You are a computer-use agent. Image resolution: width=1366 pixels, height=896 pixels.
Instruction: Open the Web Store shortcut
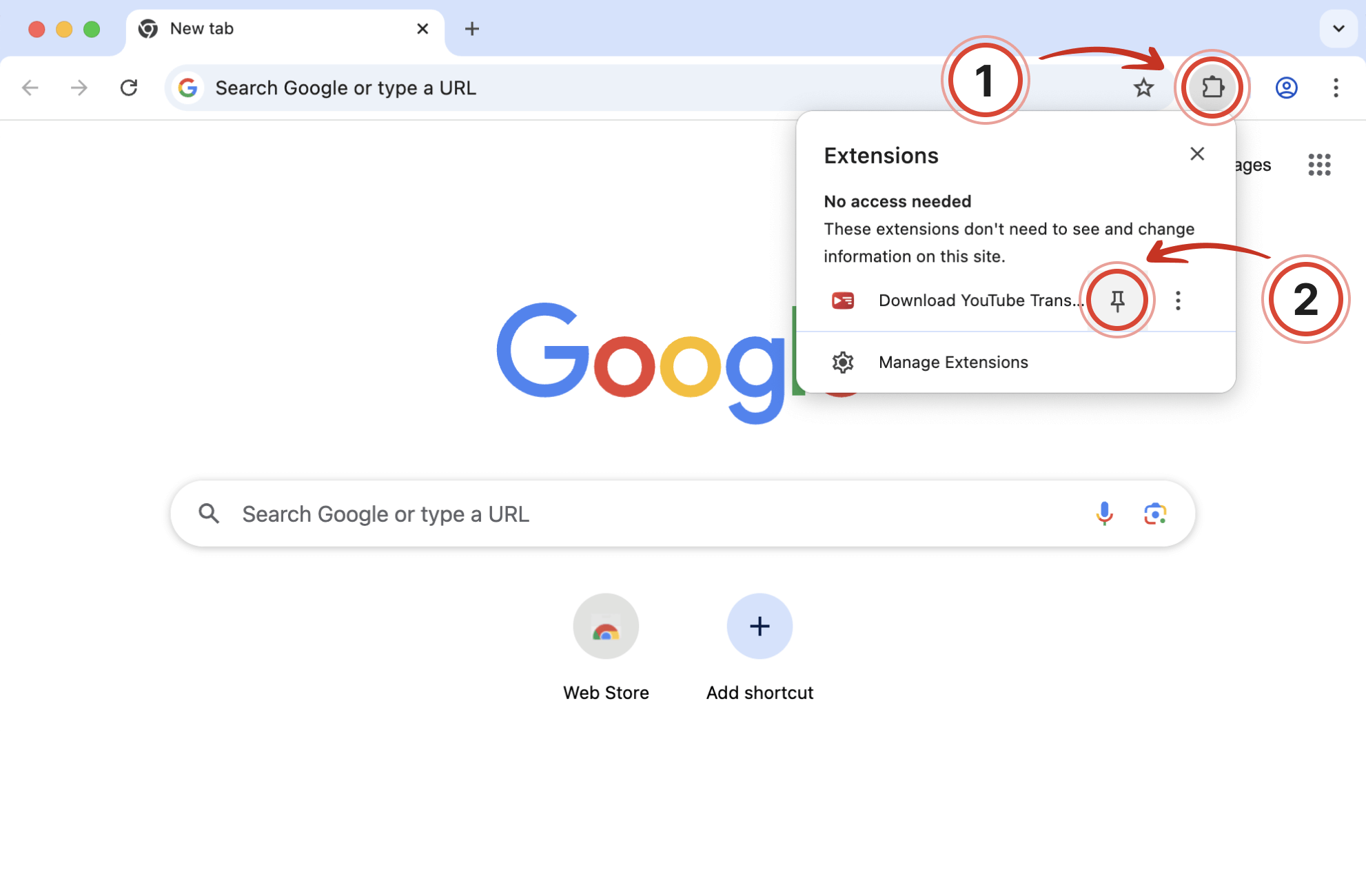point(606,626)
